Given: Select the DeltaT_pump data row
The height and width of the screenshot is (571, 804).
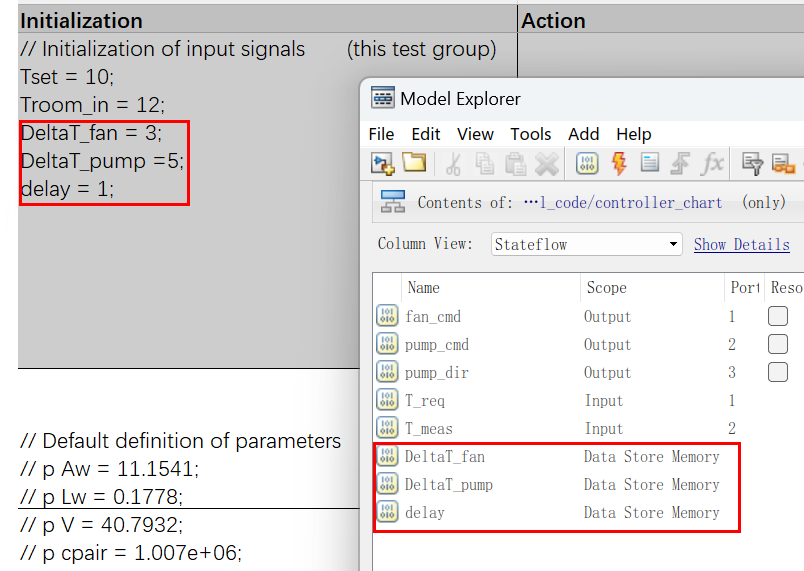Looking at the screenshot, I should [x=448, y=484].
